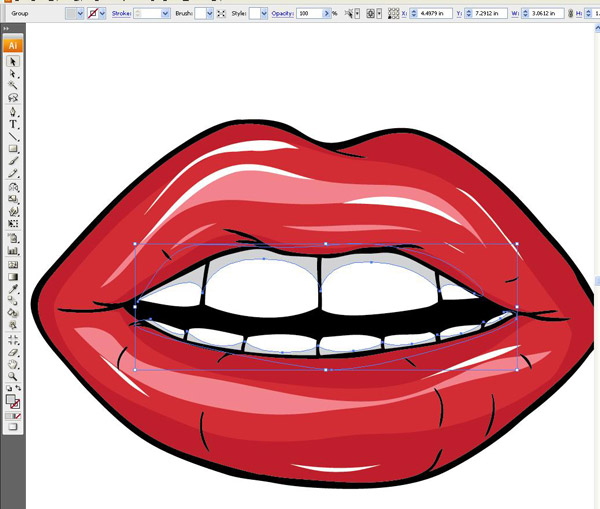Select the Rectangle tool
This screenshot has width=600, height=509.
(x=14, y=149)
